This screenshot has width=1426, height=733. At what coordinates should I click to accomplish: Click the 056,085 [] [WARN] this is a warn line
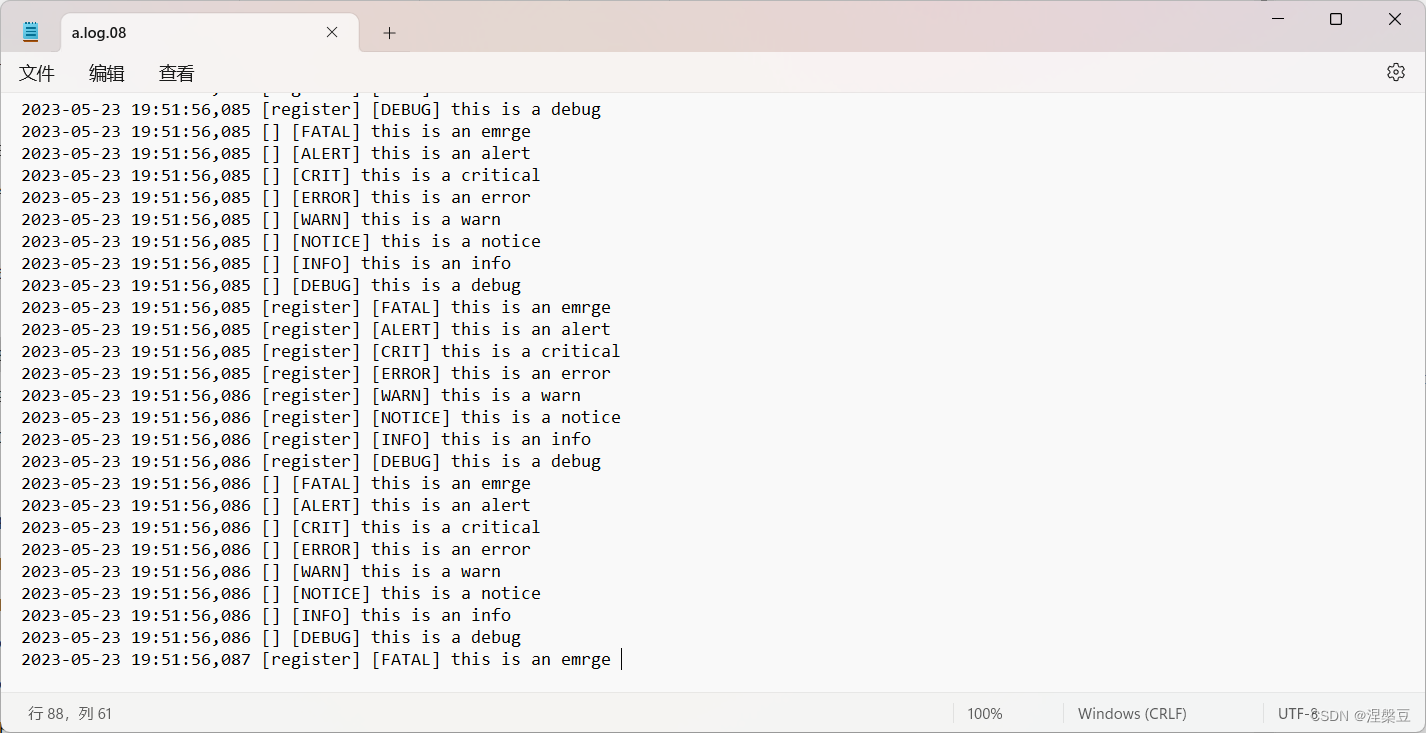(x=261, y=219)
